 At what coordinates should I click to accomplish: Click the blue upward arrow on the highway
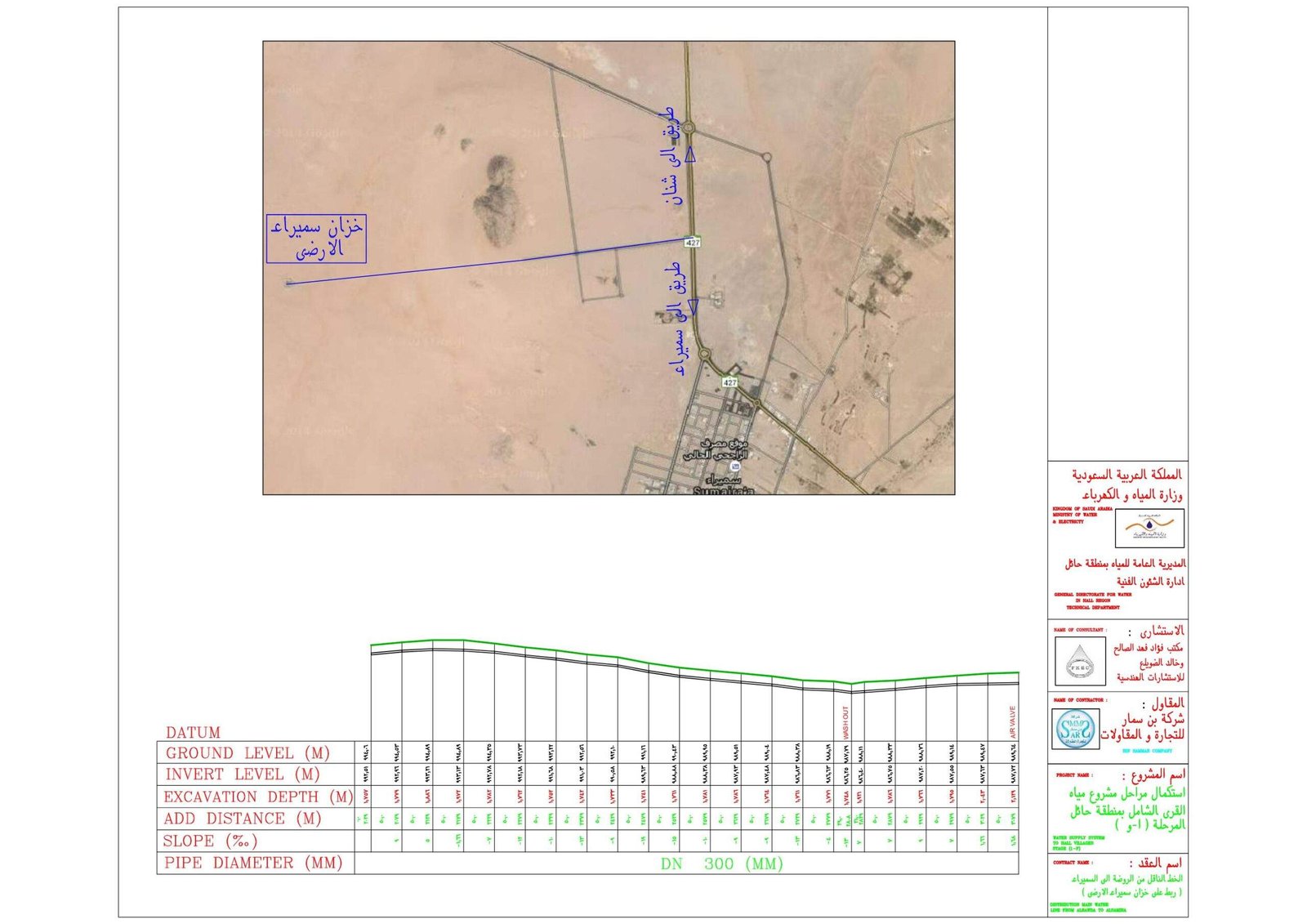690,154
